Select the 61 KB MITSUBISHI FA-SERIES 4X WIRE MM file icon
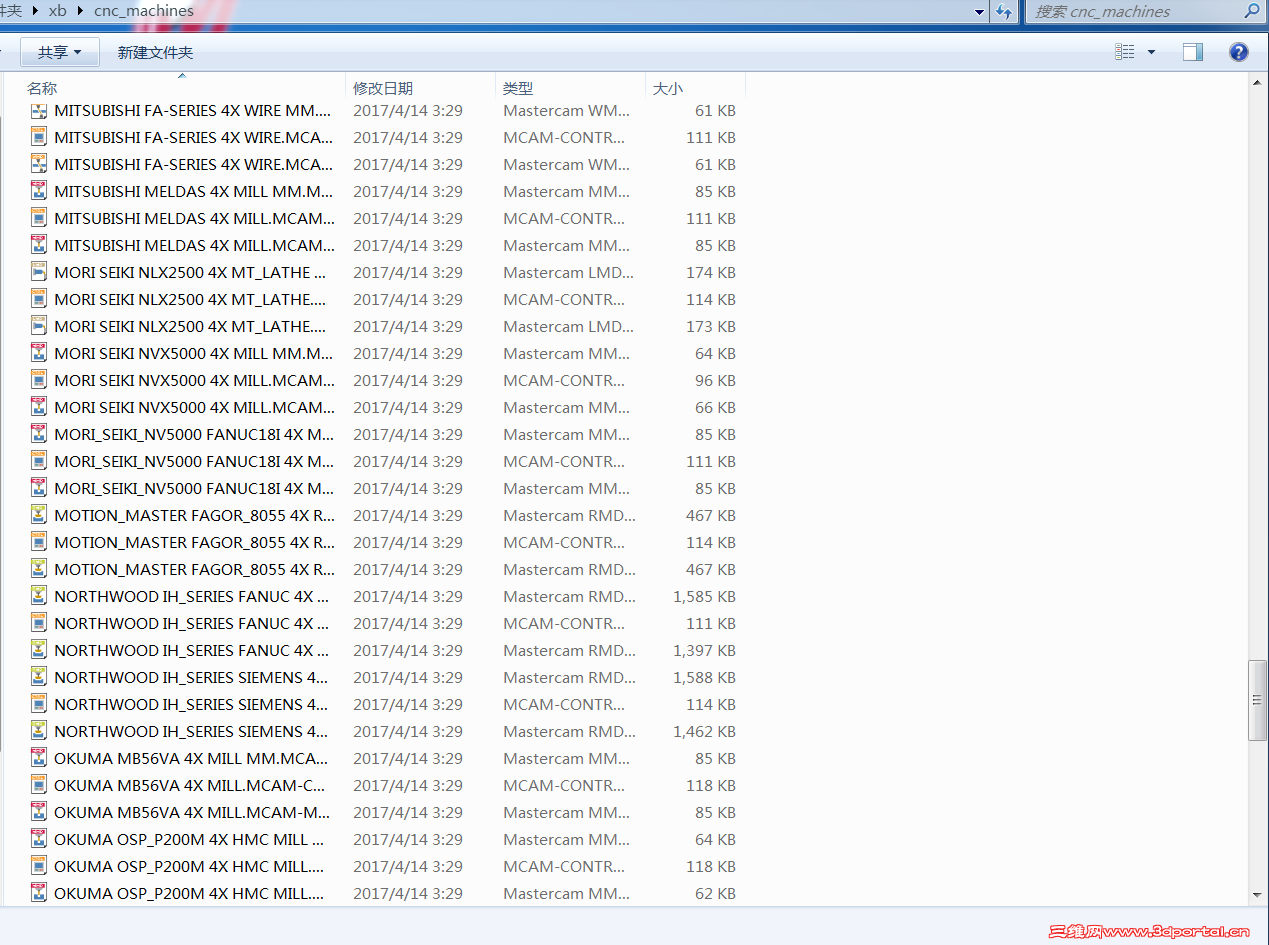The width and height of the screenshot is (1269, 945). pos(38,110)
